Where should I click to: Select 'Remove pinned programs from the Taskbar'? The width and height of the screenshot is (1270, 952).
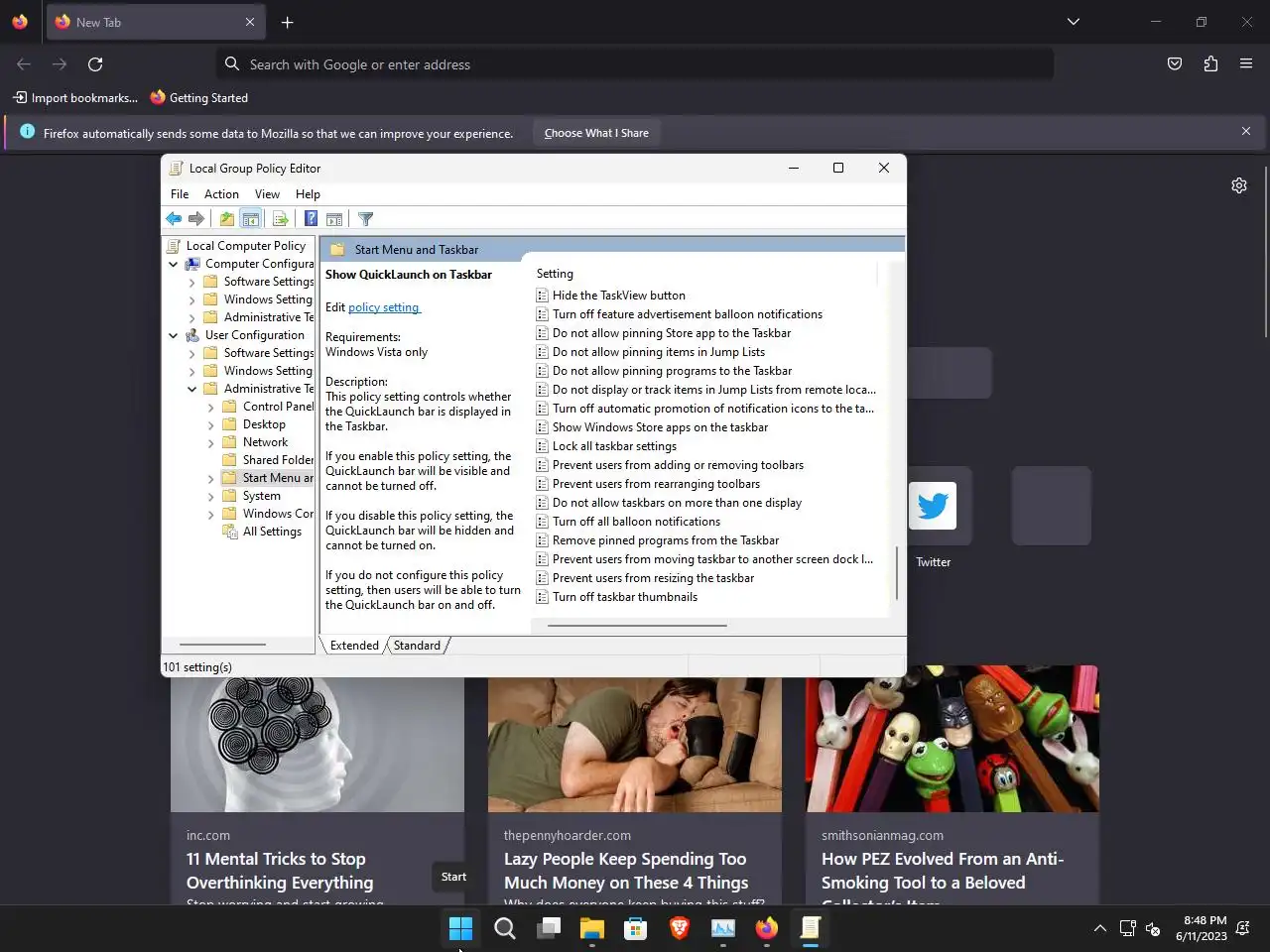point(666,540)
